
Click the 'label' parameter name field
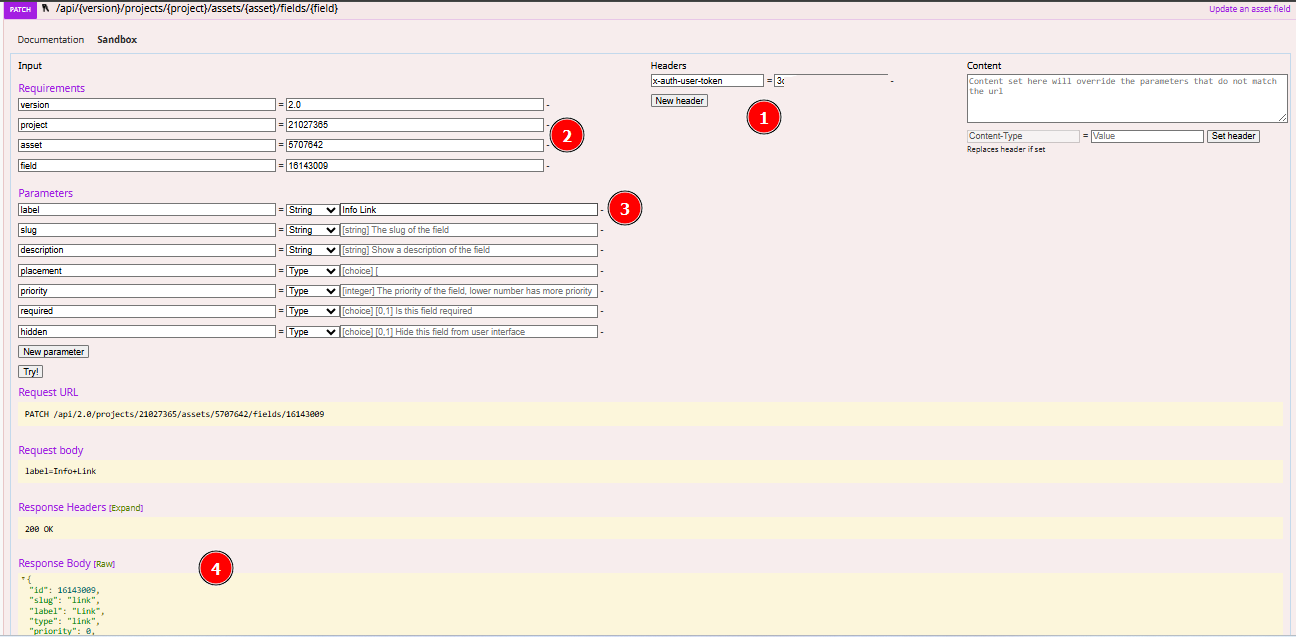tap(147, 210)
